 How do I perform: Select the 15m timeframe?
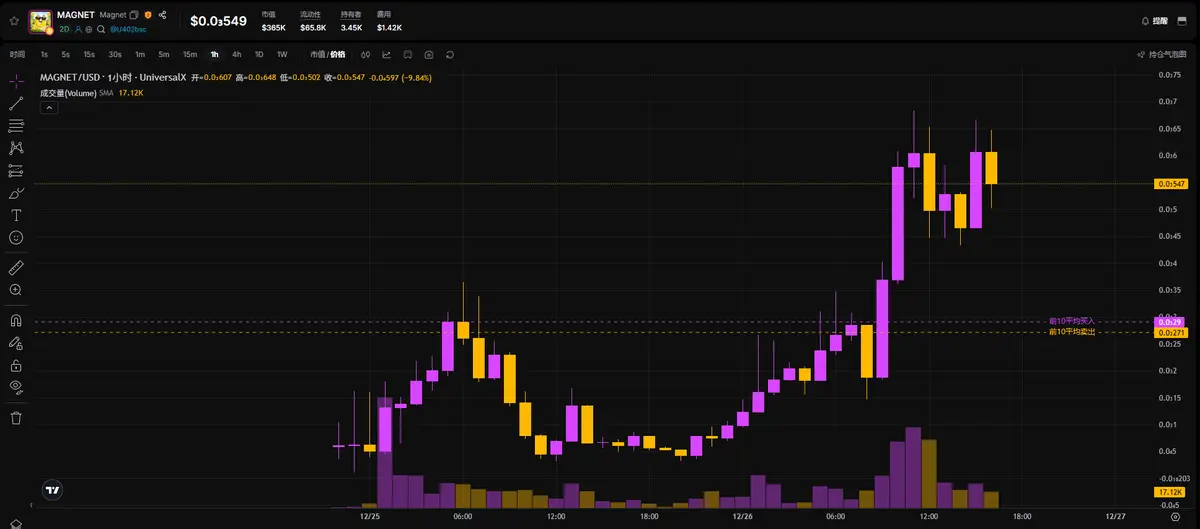pyautogui.click(x=190, y=54)
